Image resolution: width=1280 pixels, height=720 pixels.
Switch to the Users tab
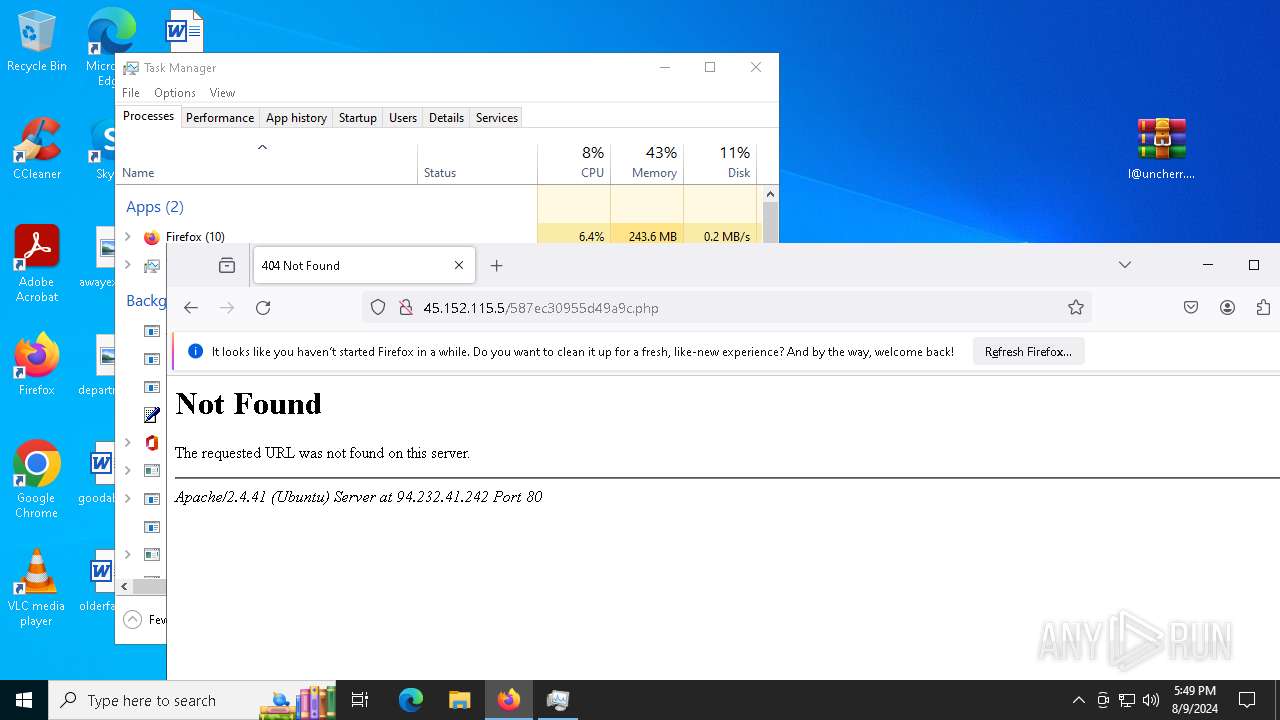coord(403,118)
